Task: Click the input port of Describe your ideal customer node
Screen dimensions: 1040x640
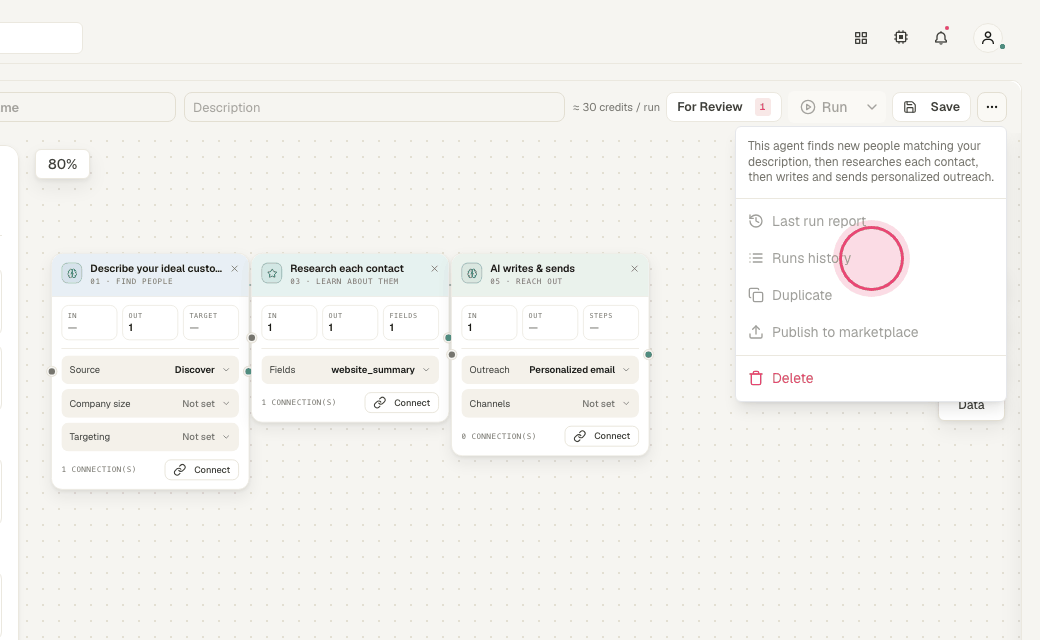Action: click(x=52, y=371)
